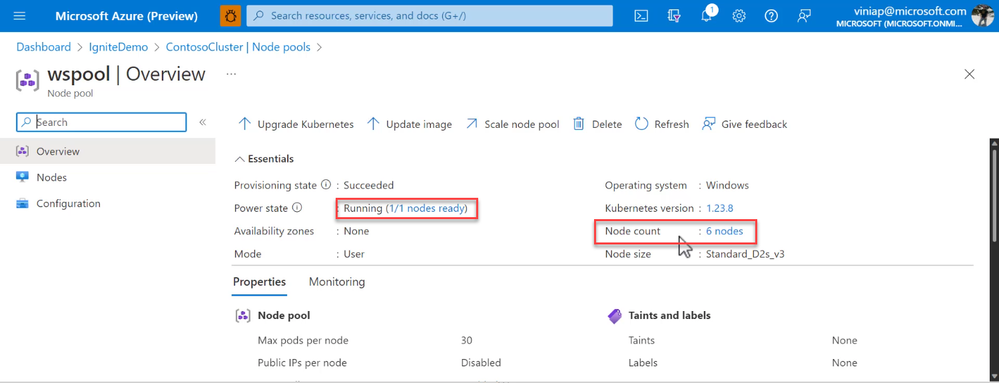Go to the Dashboard breadcrumb

[43, 47]
